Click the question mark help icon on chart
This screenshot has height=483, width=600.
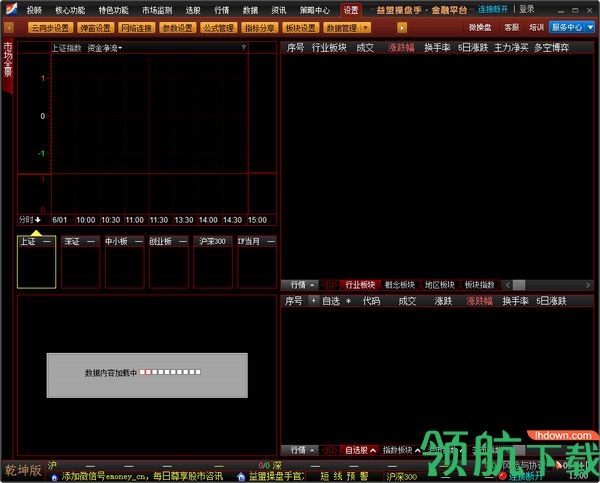243,47
